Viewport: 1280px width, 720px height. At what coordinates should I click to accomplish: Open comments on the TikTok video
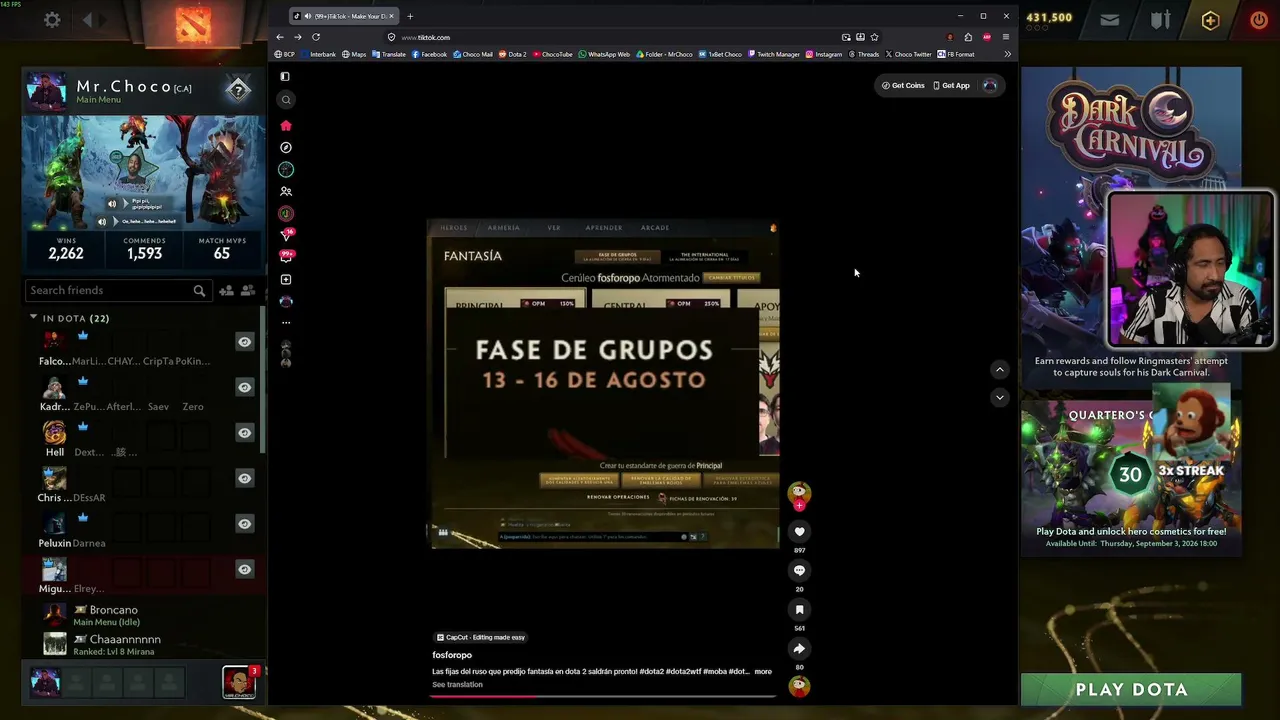pos(799,570)
